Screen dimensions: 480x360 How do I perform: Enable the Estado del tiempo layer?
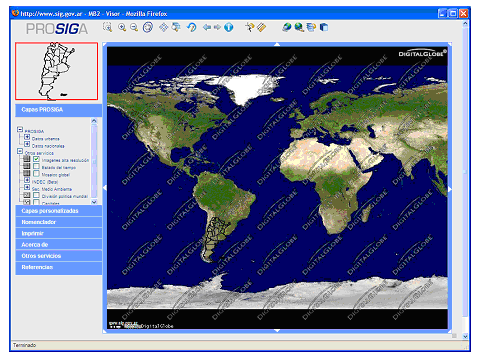pos(36,166)
